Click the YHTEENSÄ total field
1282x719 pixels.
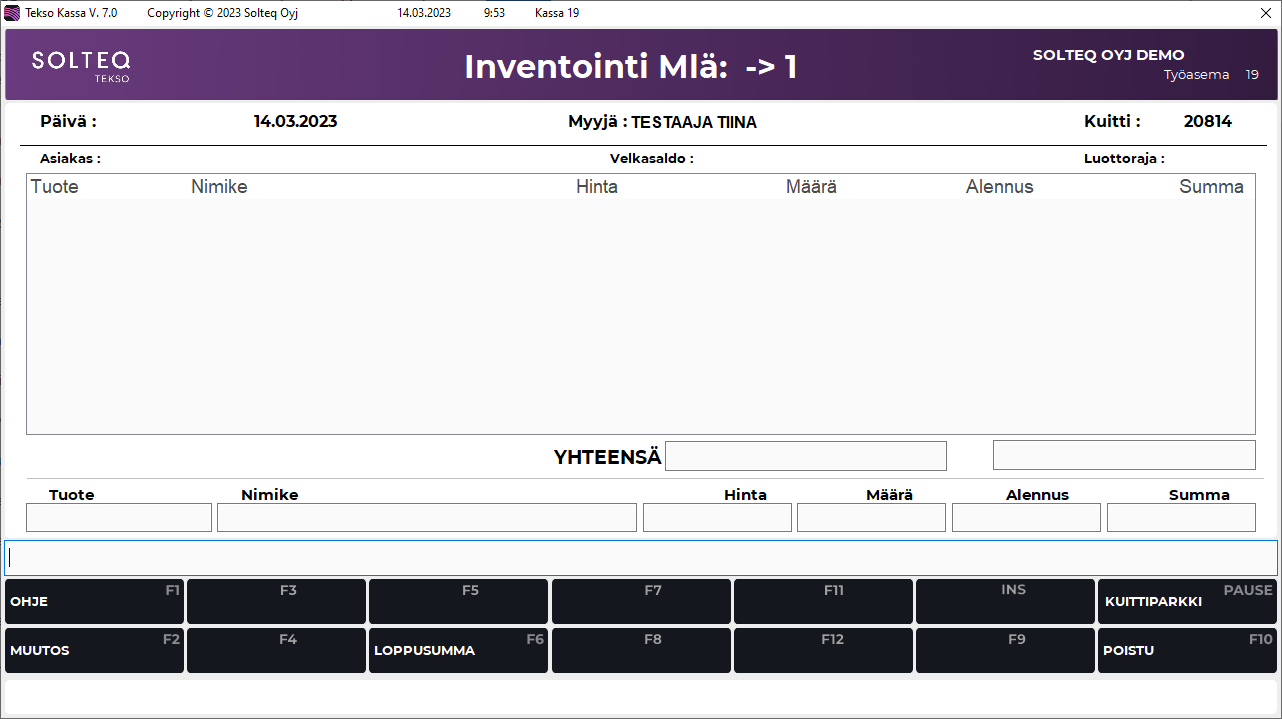click(x=806, y=455)
